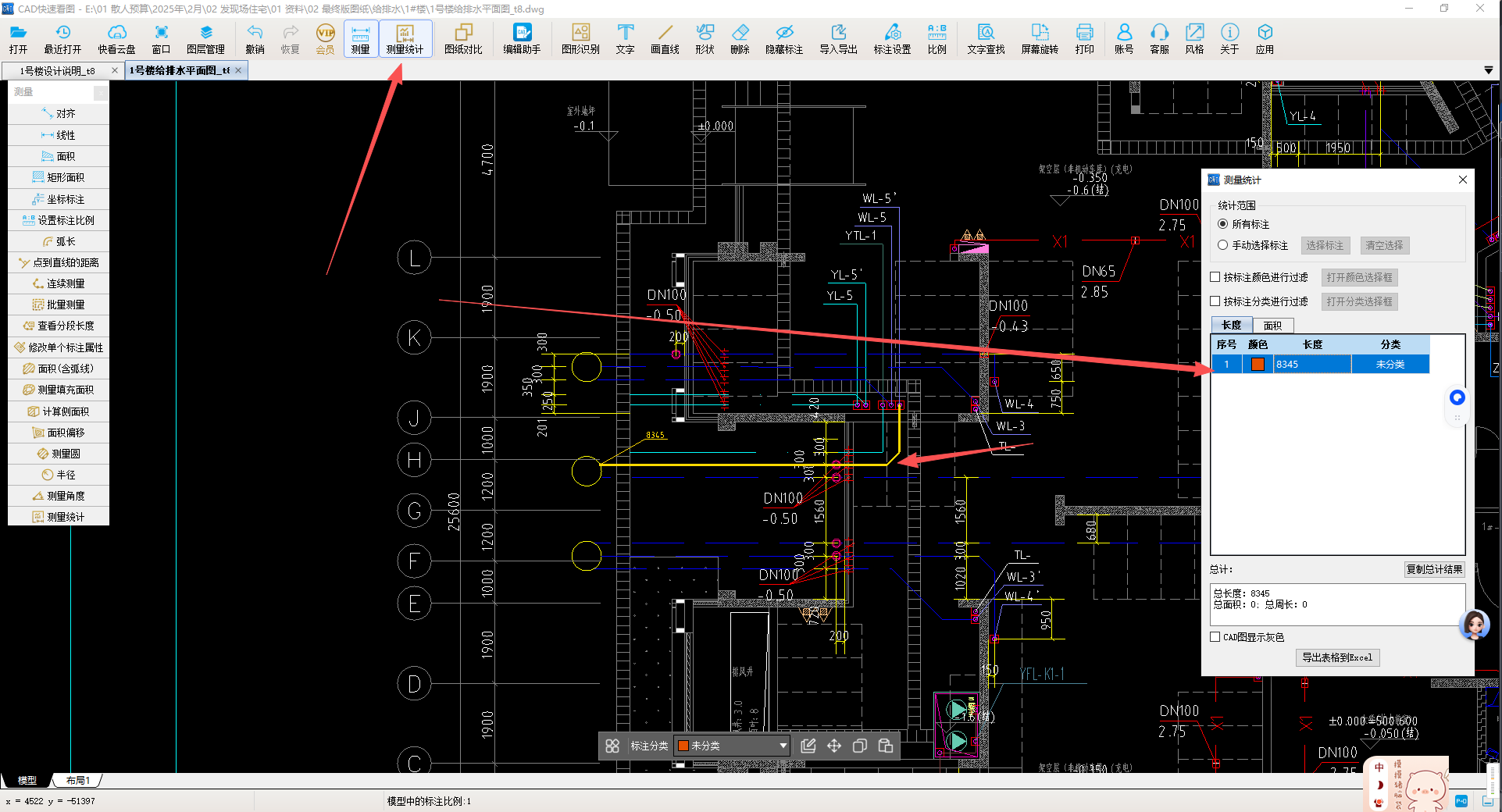The image size is (1502, 812).
Task: Click the 打印 print icon
Action: 1084,38
